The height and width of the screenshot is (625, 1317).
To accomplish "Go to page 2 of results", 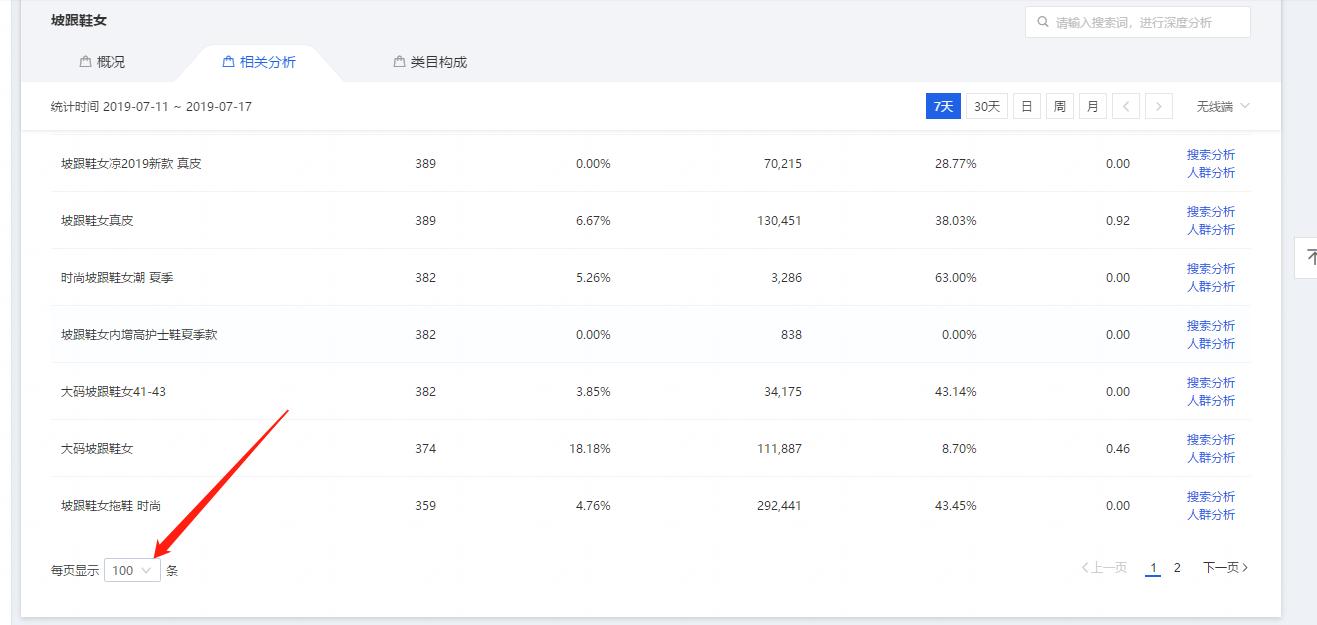I will [1177, 568].
